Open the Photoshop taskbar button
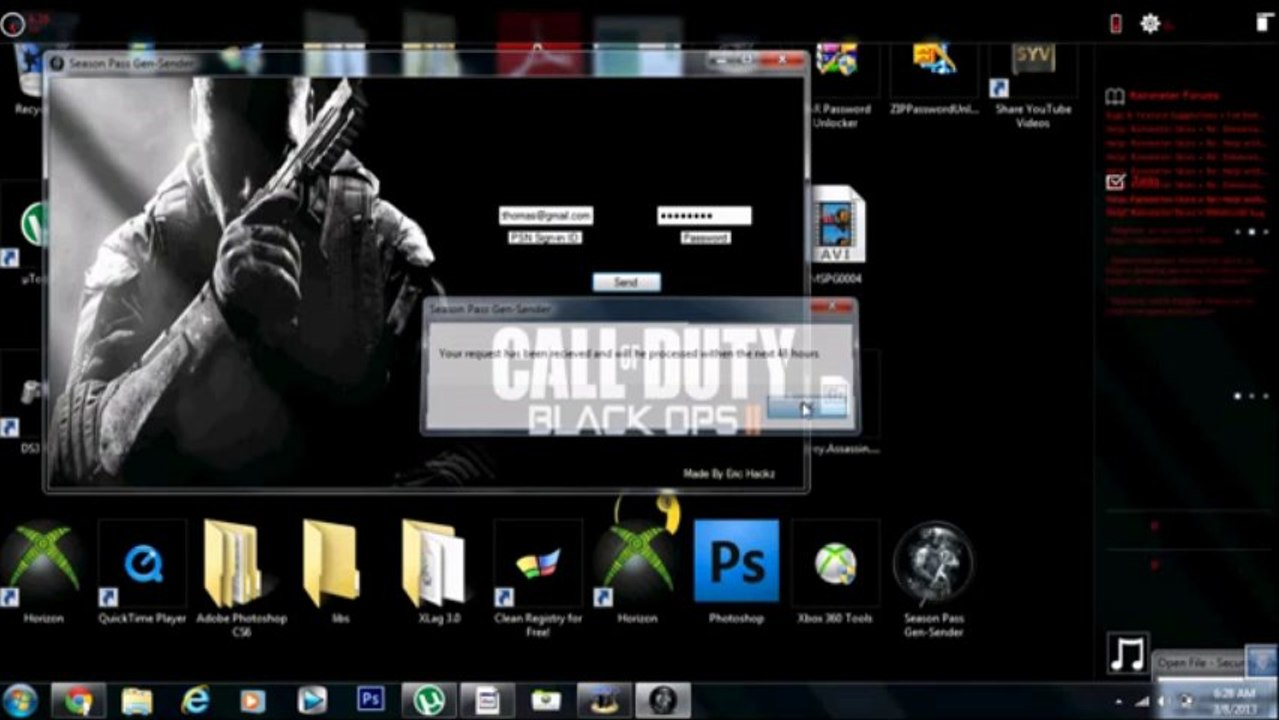The height and width of the screenshot is (720, 1279). coord(371,699)
